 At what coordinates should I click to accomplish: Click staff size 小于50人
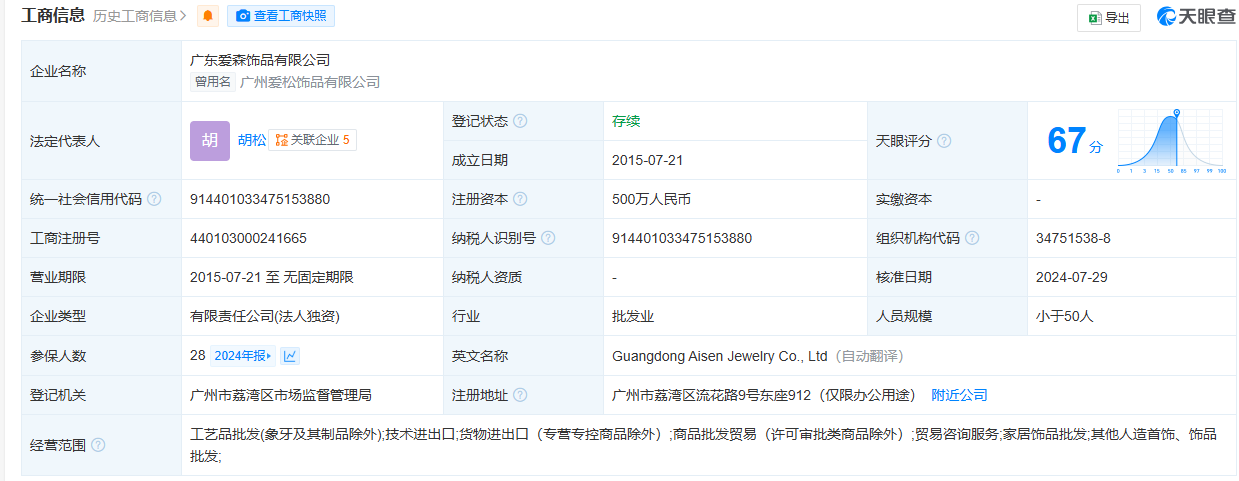[x=1066, y=316]
